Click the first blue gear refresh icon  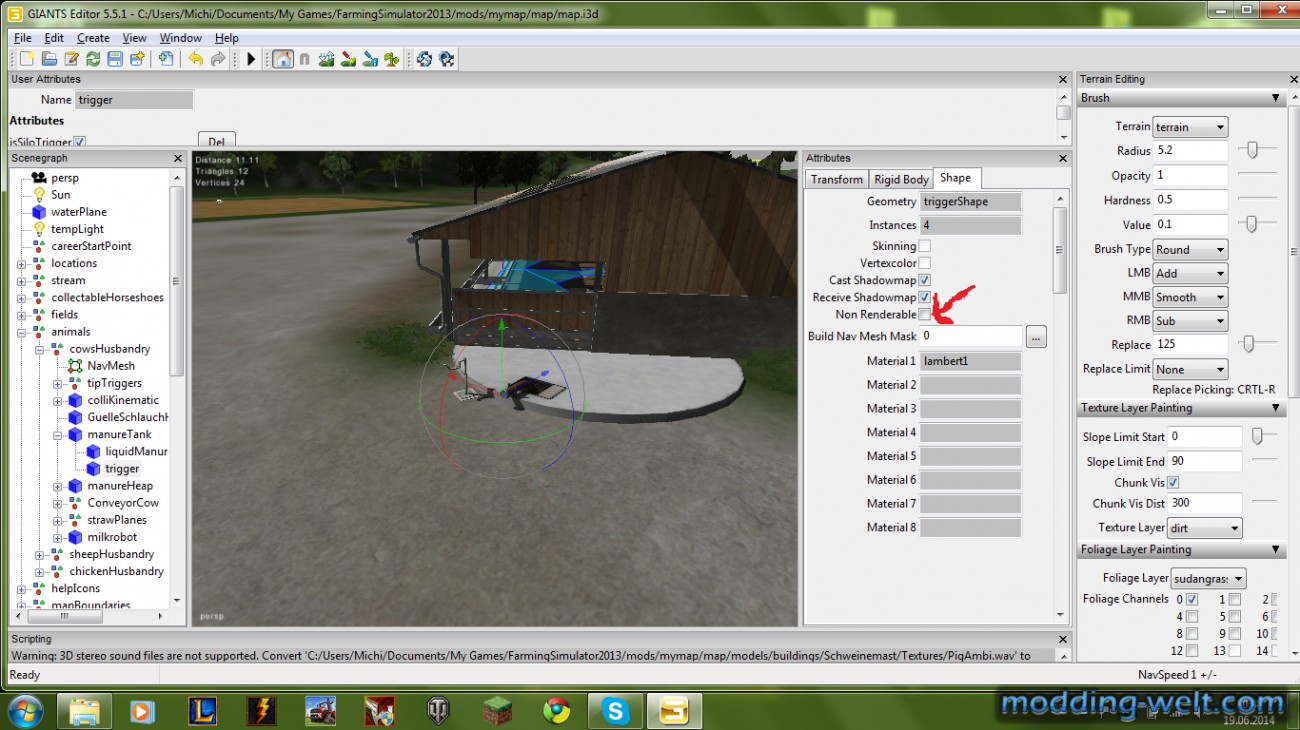[x=424, y=59]
